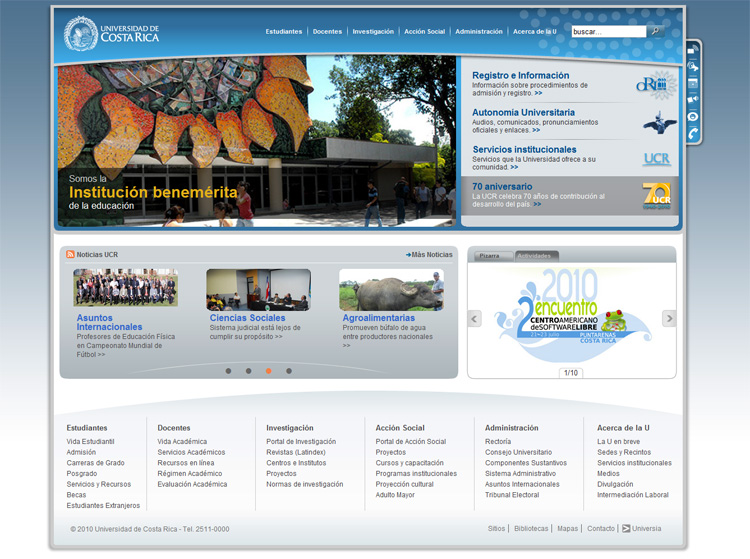Click the telephone icon in side toolbar

tap(693, 133)
